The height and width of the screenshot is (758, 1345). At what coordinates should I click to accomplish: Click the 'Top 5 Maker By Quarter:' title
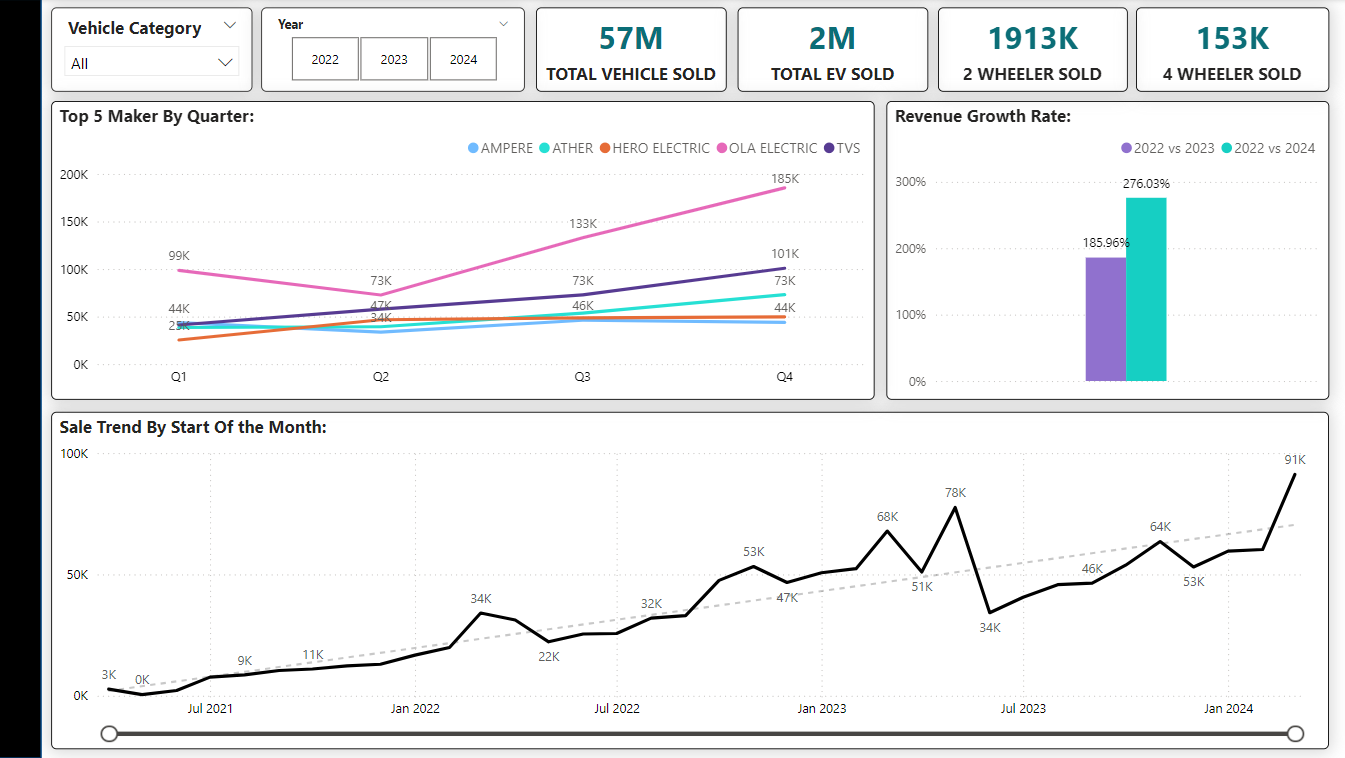157,116
